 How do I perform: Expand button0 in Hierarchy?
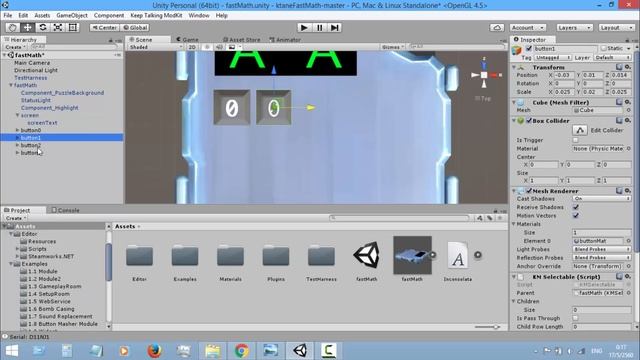(18, 130)
